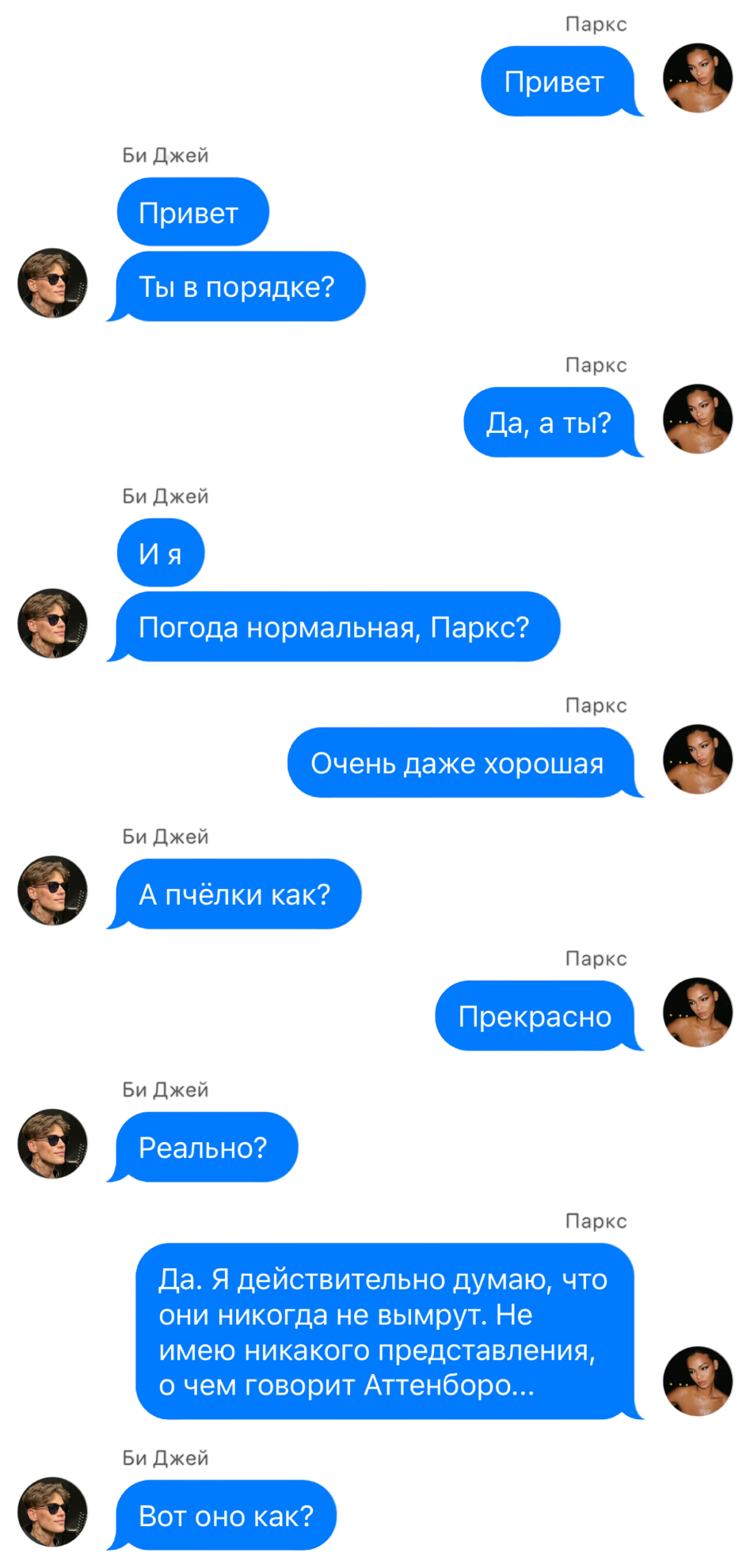The width and height of the screenshot is (750, 1568).
Task: Tap Би Джей avatar beside Вот оно как?
Action: pyautogui.click(x=52, y=1512)
